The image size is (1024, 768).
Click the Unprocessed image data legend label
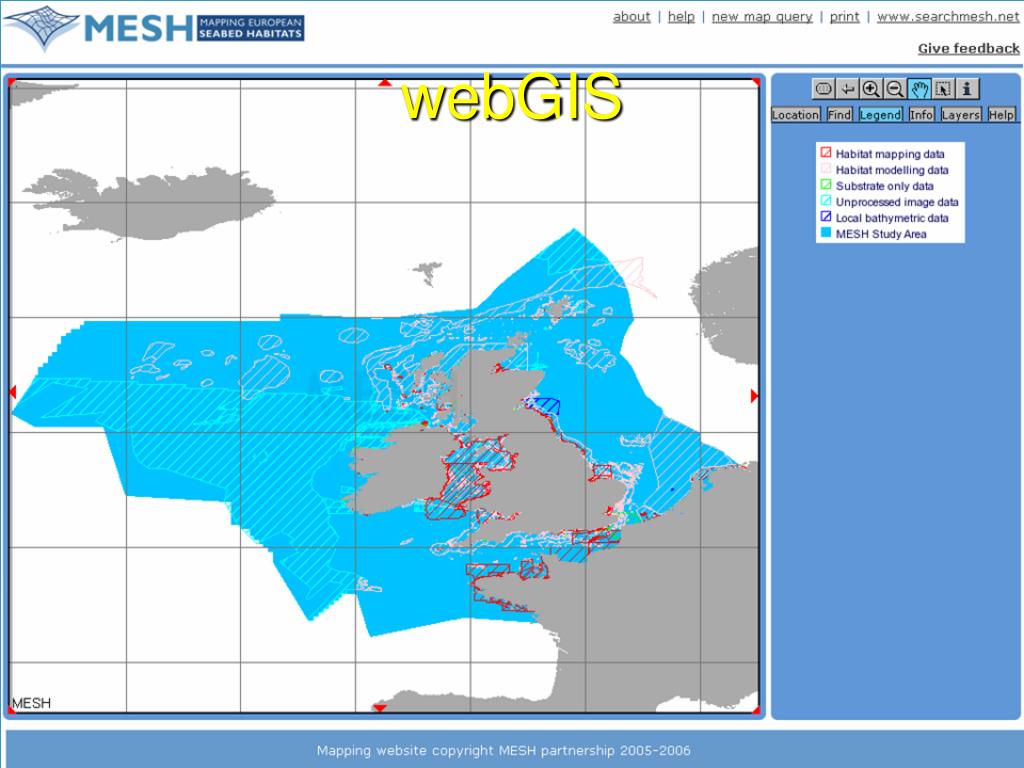pyautogui.click(x=897, y=202)
